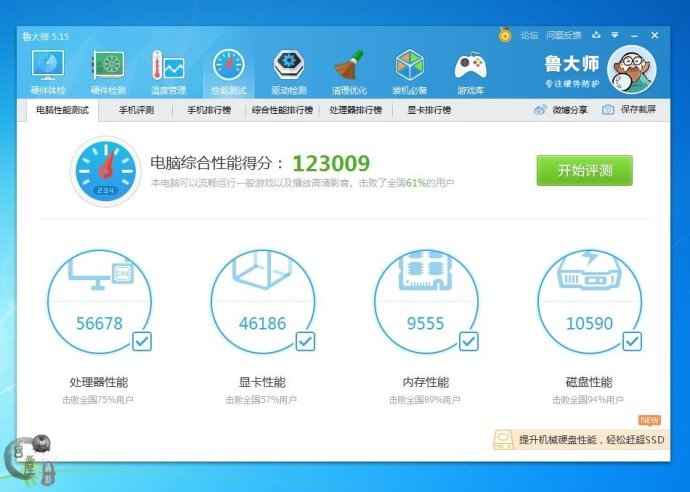690x492 pixels.
Task: Minimize the 鲁大师 window
Action: point(634,36)
